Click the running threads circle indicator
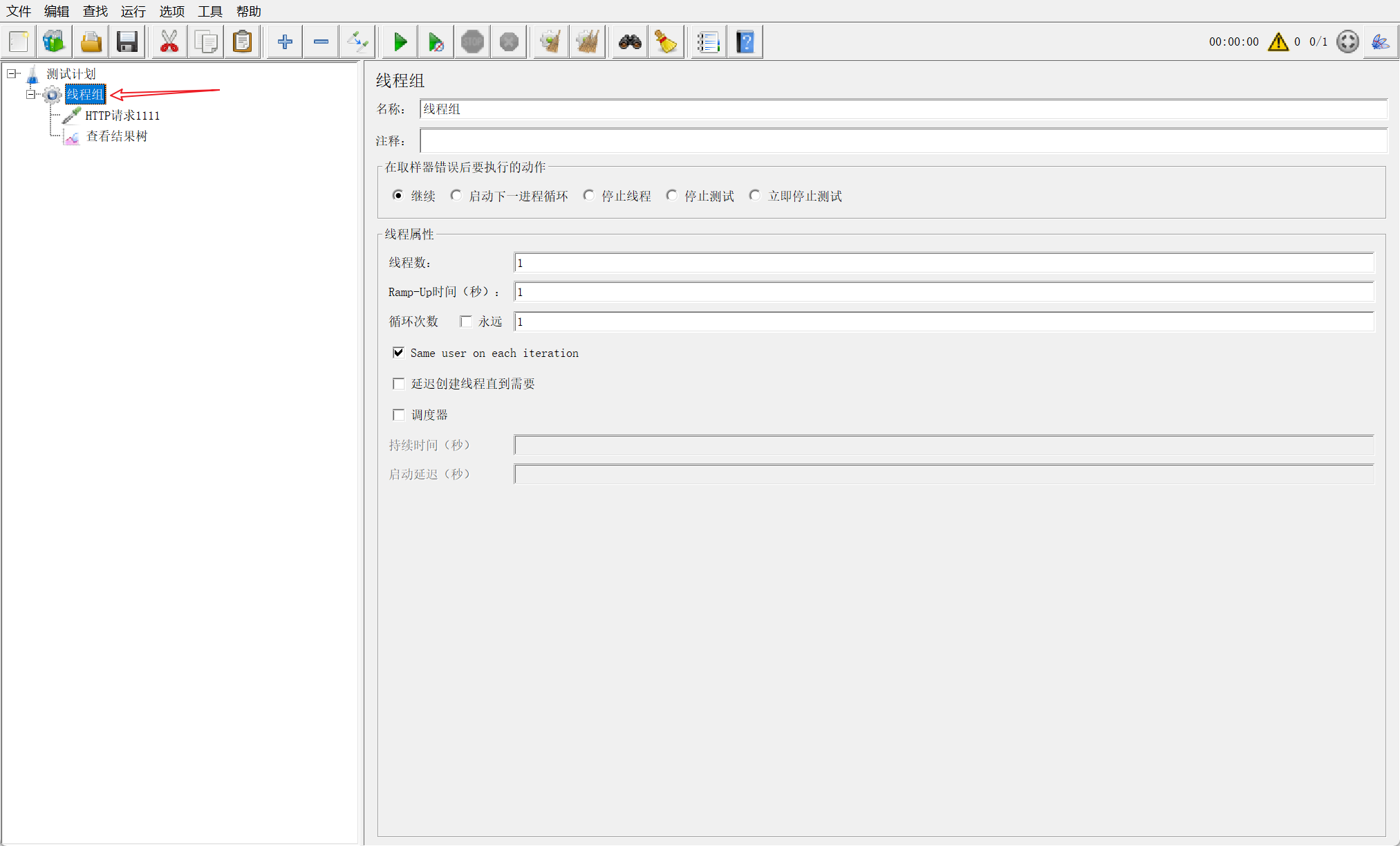This screenshot has width=1400, height=846. [x=1347, y=42]
